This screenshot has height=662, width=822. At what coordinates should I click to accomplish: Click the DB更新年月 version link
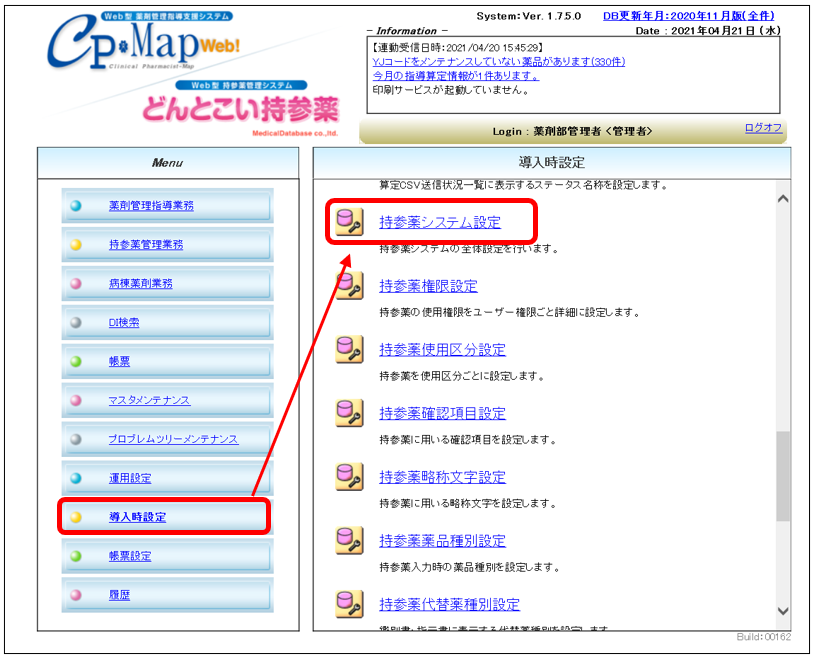point(688,16)
